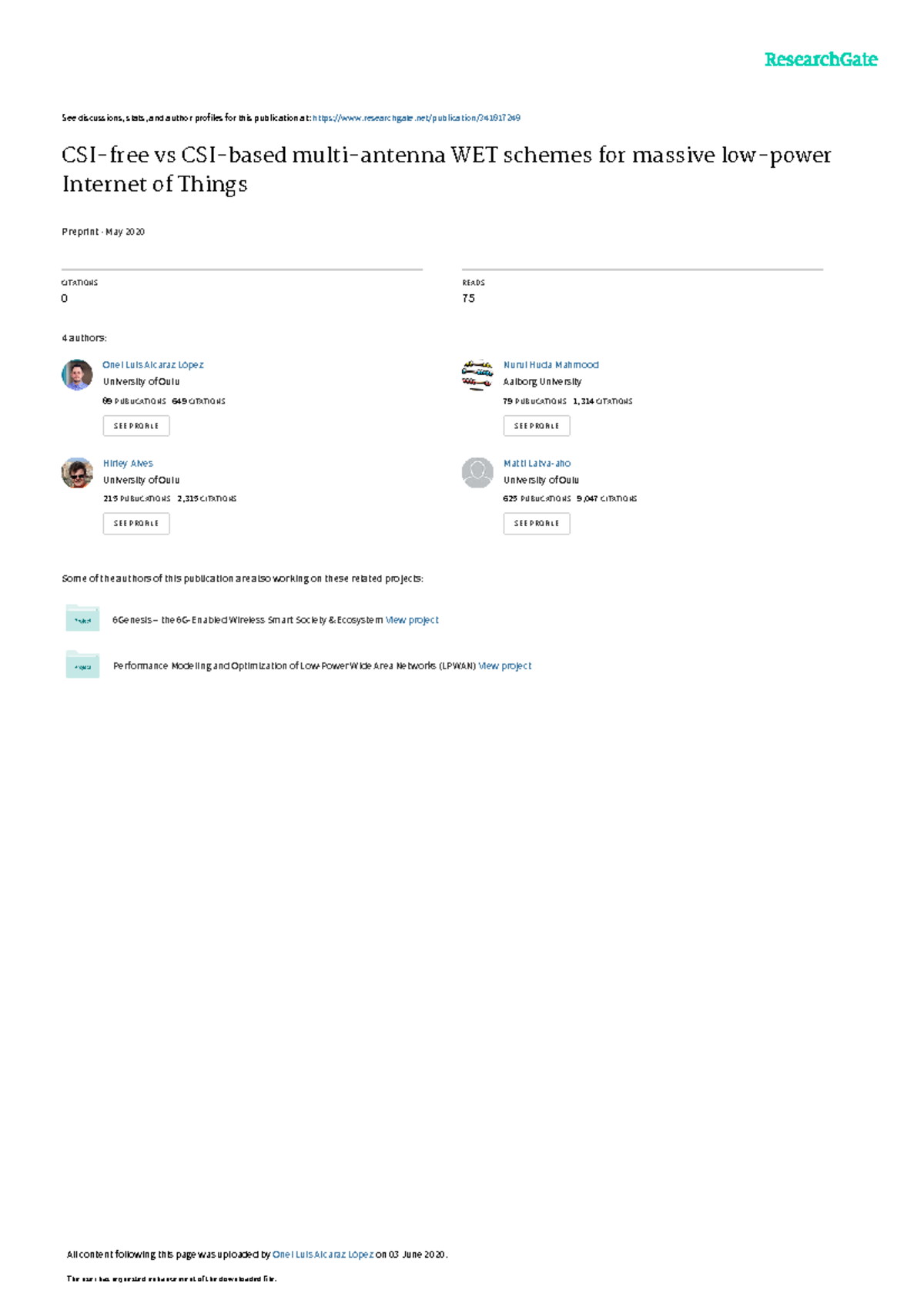Open Nurul Huda Mahmood author link

tap(551, 365)
